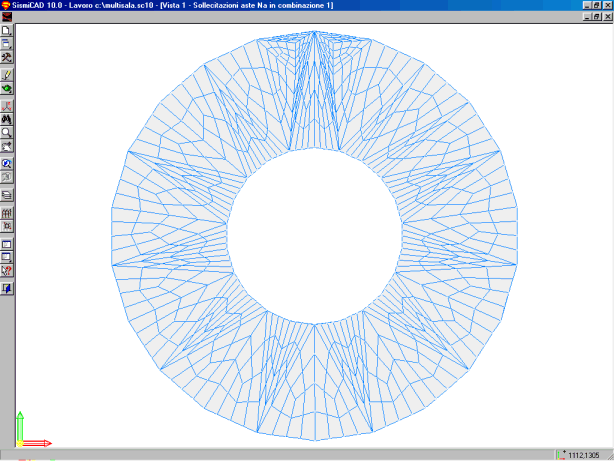Click the exit door icon
614x461 pixels.
[x=7, y=289]
